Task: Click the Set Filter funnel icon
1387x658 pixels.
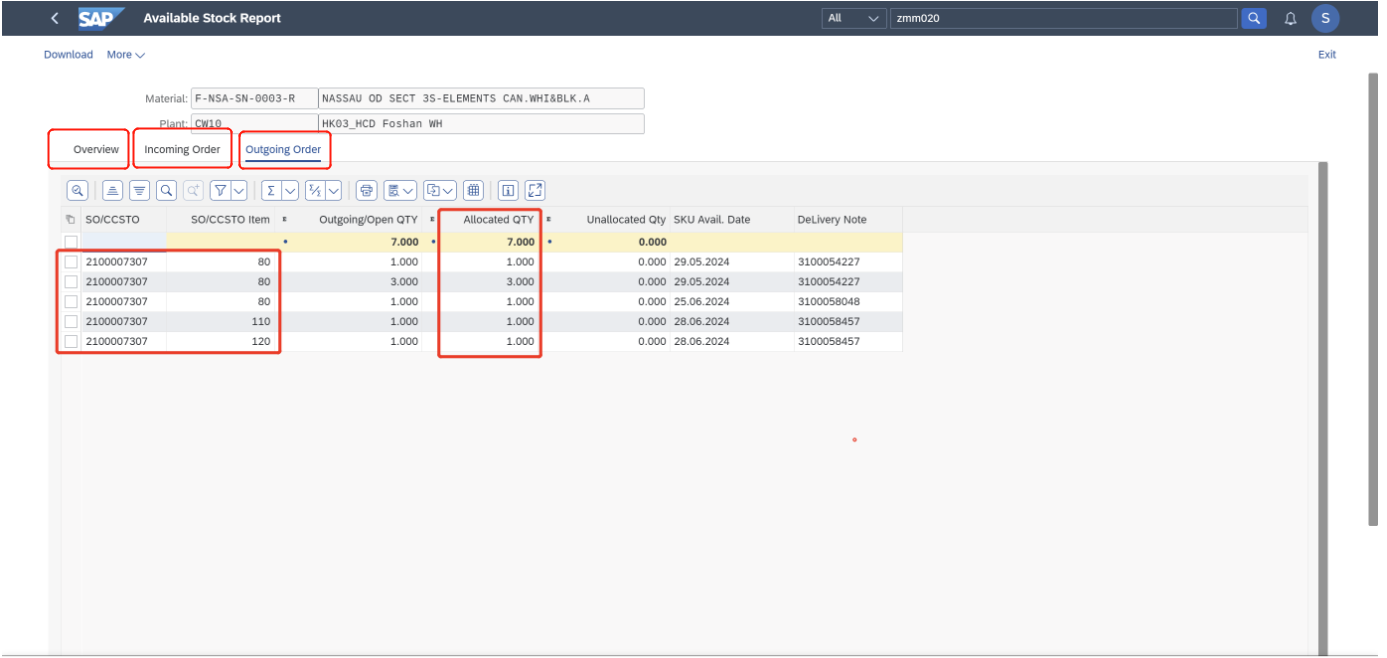Action: tap(221, 190)
